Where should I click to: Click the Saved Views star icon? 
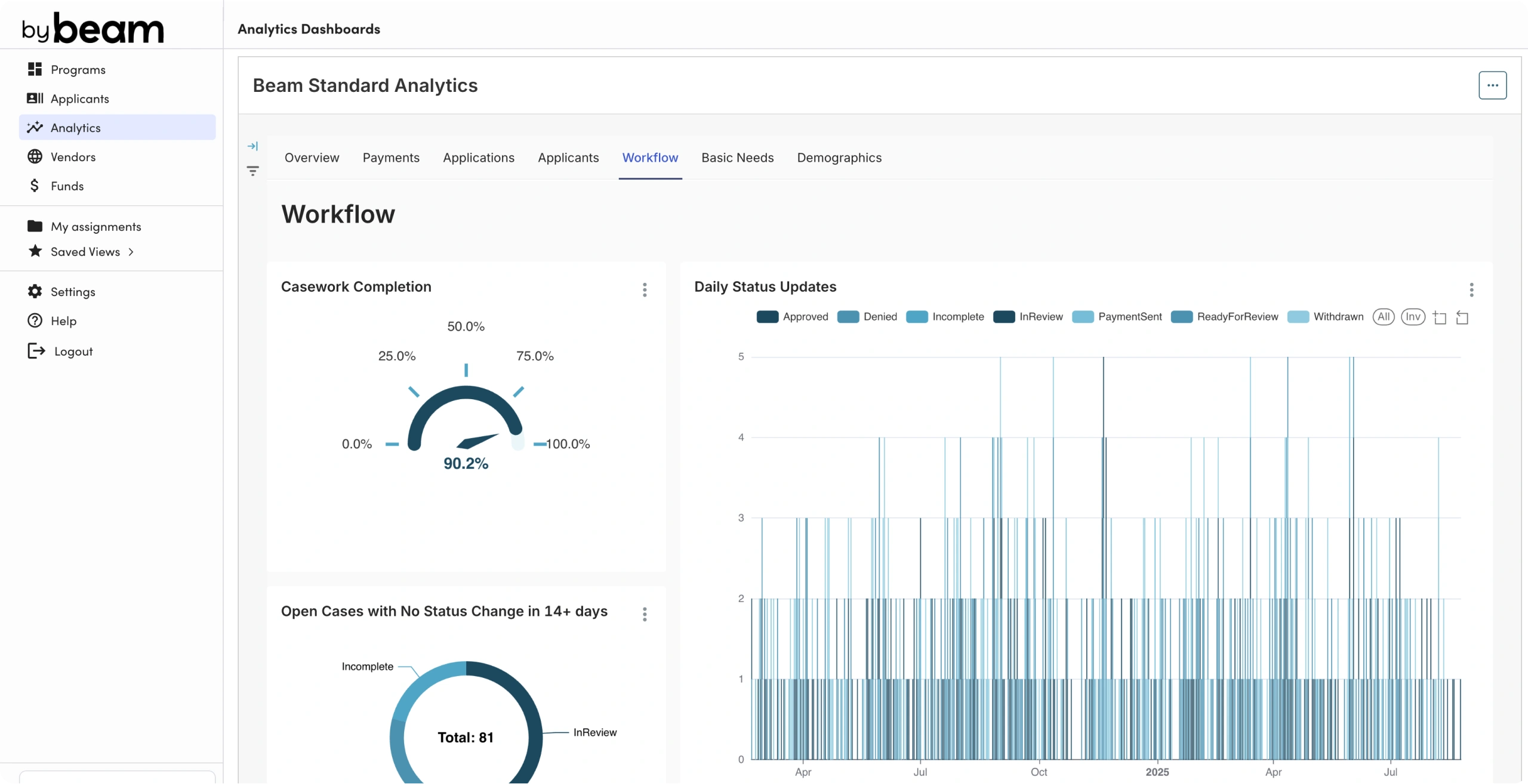(35, 251)
